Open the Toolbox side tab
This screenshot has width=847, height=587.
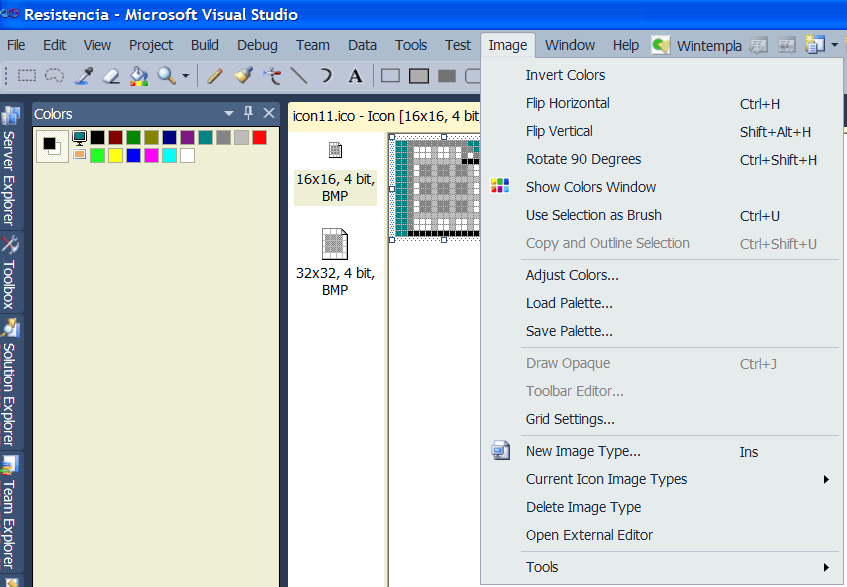(10, 272)
